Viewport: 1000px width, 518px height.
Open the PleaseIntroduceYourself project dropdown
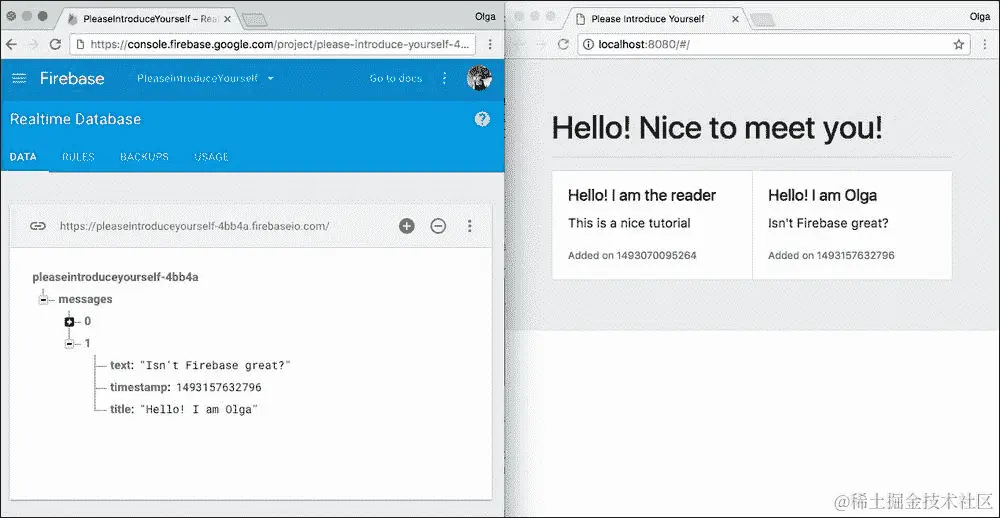[x=205, y=78]
